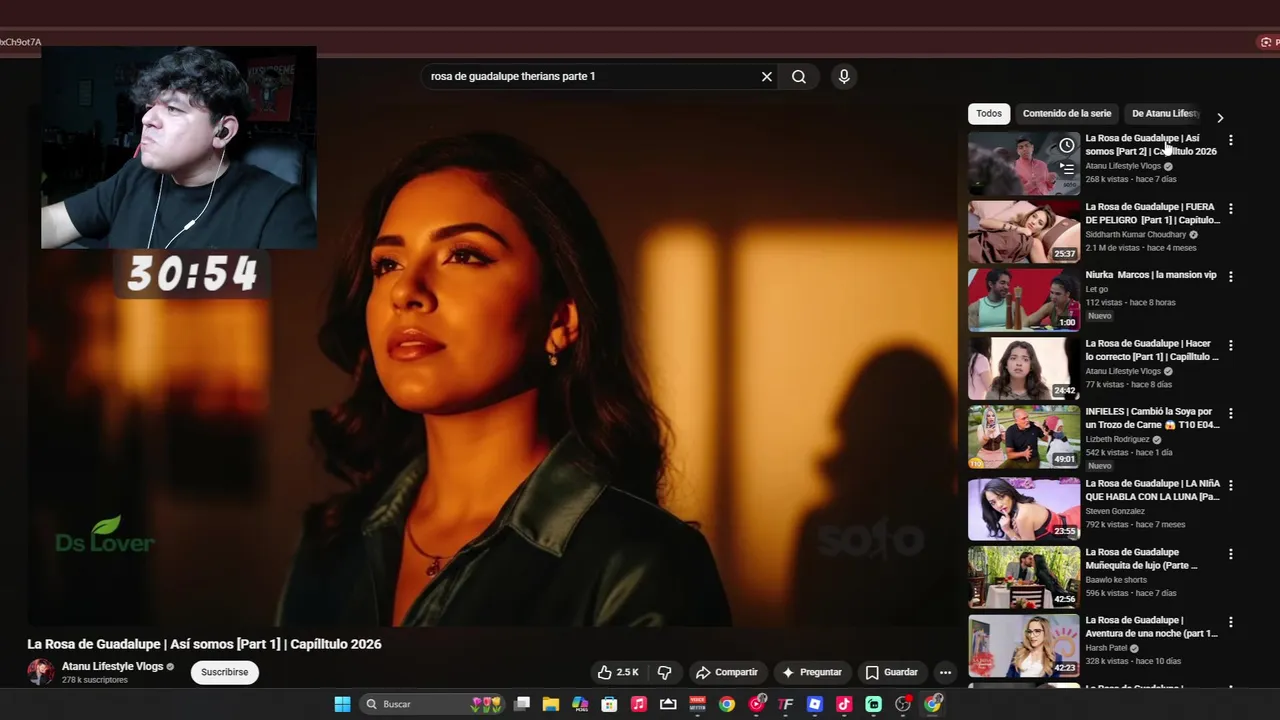Select the Contenido de la serie chip
The width and height of the screenshot is (1280, 720).
1067,113
